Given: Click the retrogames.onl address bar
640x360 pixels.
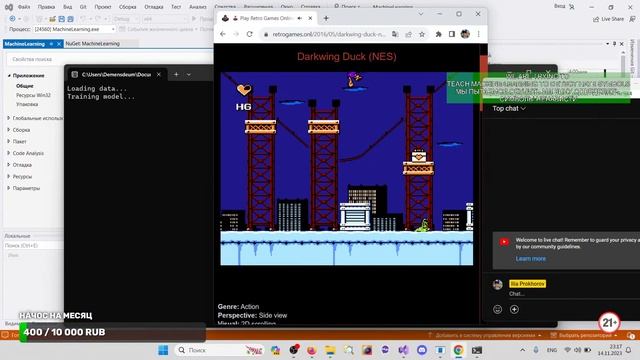Looking at the screenshot, I should point(329,34).
